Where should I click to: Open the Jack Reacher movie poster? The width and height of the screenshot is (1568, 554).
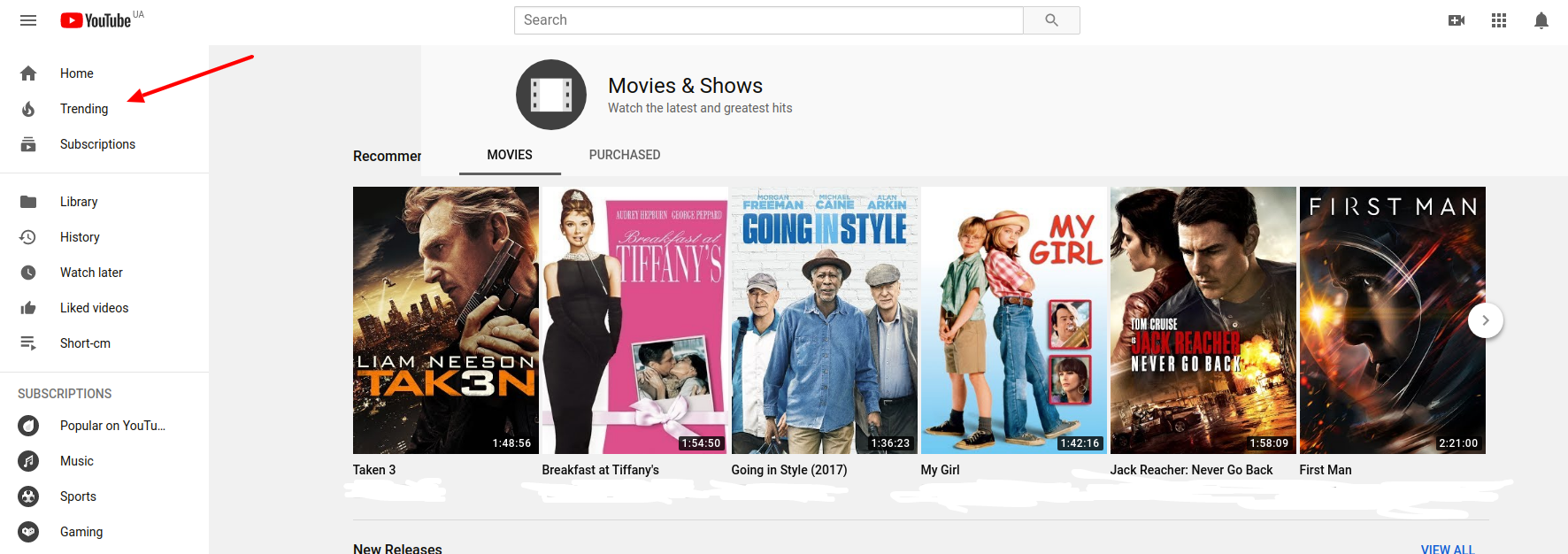(1203, 320)
